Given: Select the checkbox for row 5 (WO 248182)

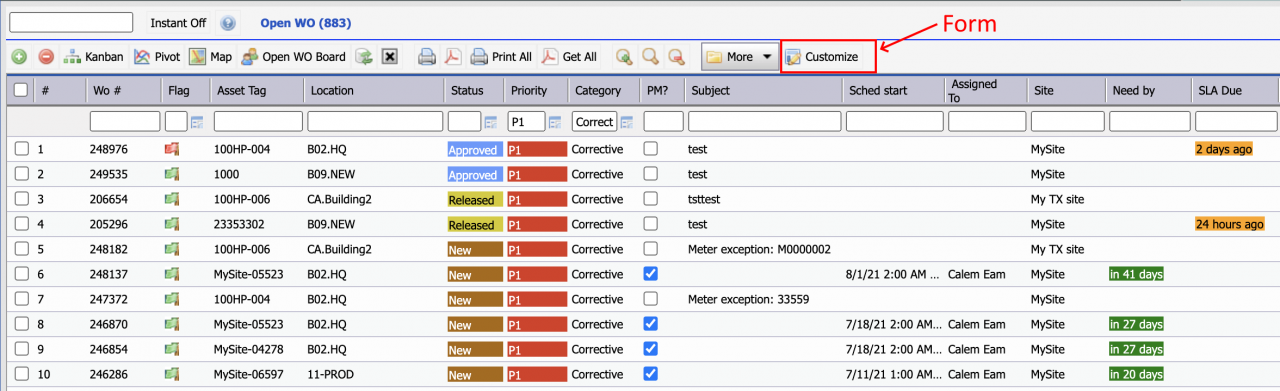Looking at the screenshot, I should tap(21, 249).
